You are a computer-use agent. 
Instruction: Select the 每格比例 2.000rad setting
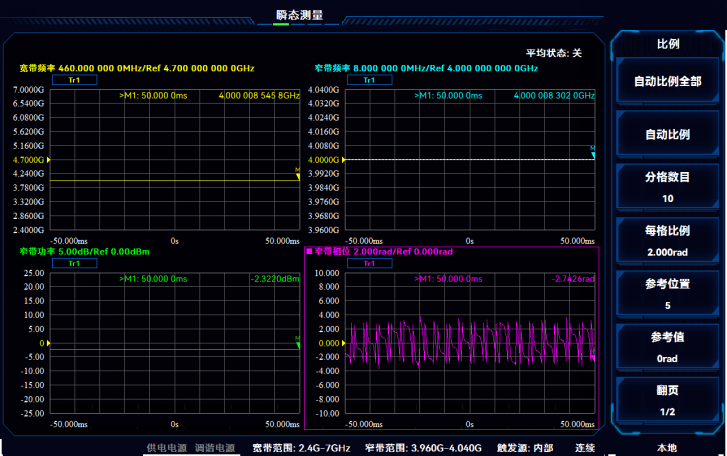pyautogui.click(x=667, y=240)
